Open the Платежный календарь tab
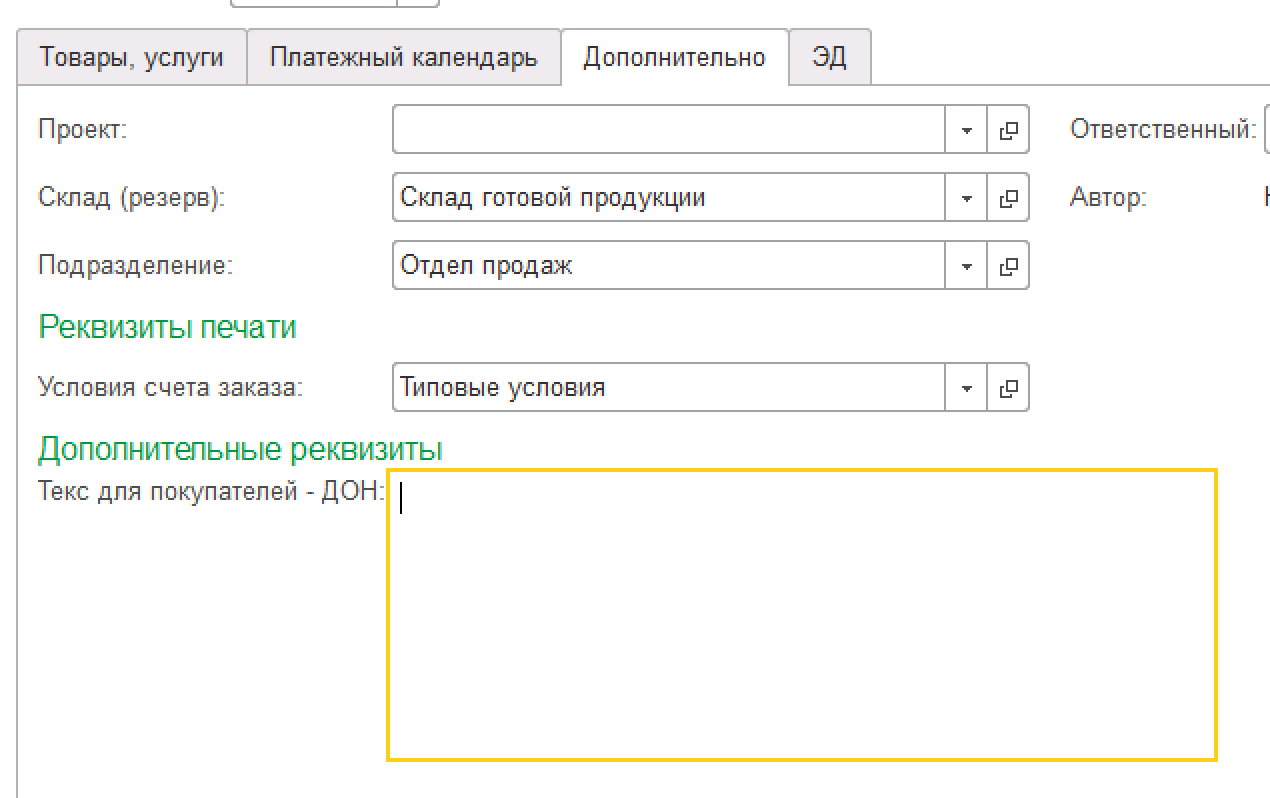This screenshot has width=1270, height=798. click(403, 57)
